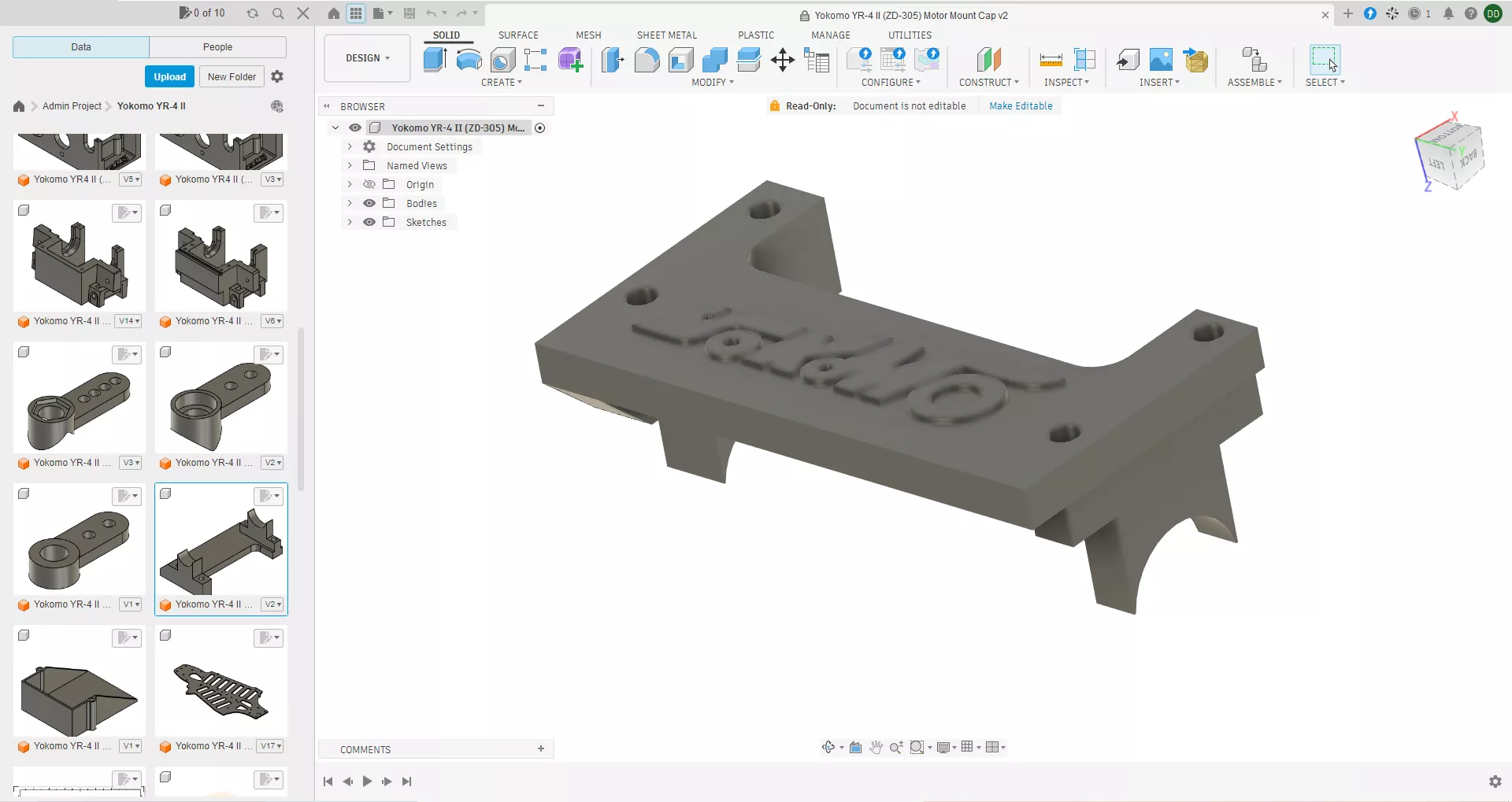
Task: Toggle the data panel grid icon
Action: tap(356, 13)
